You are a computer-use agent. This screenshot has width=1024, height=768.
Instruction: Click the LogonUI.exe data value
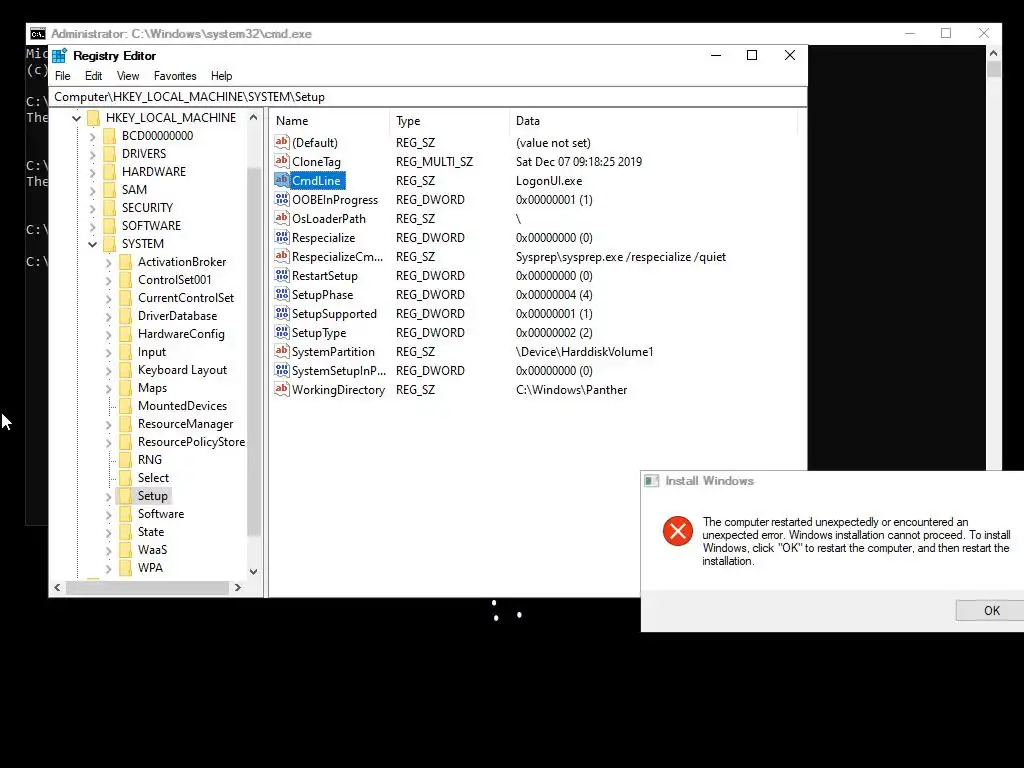point(549,181)
